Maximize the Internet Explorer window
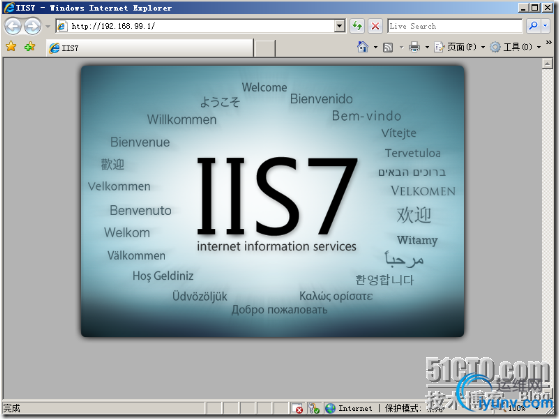The height and width of the screenshot is (419, 559). tap(535, 7)
